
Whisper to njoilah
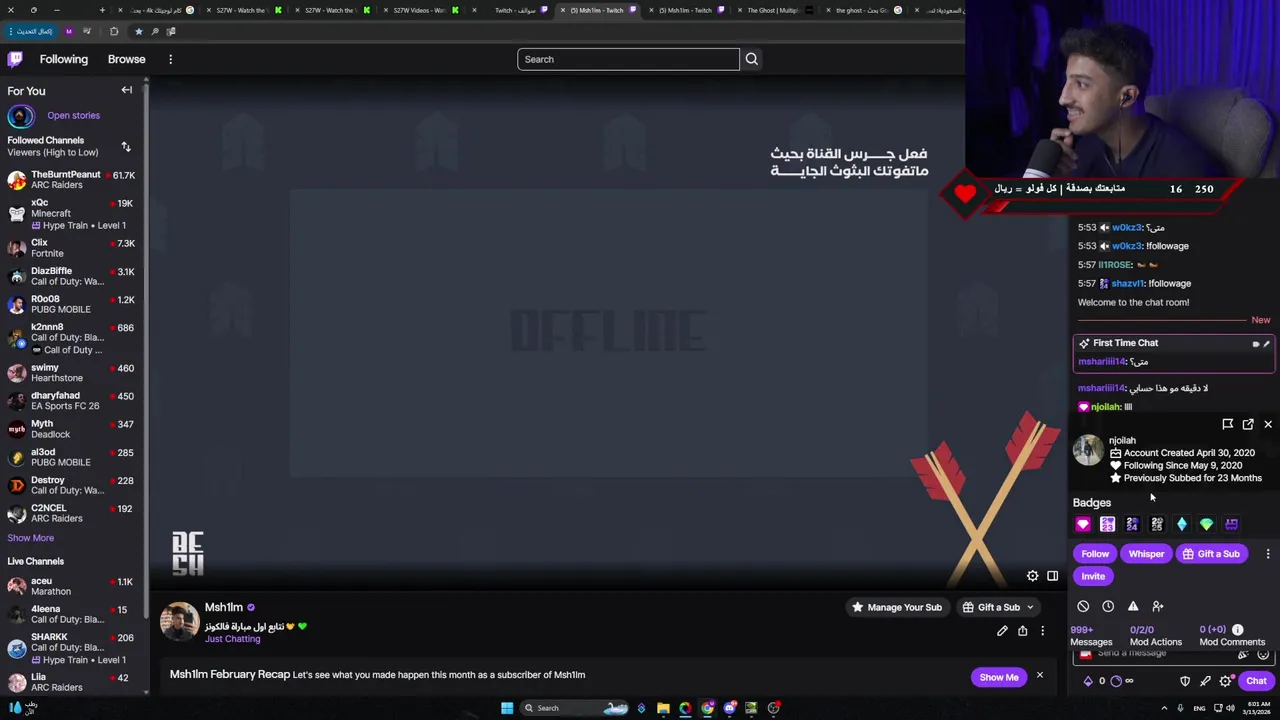pos(1146,554)
